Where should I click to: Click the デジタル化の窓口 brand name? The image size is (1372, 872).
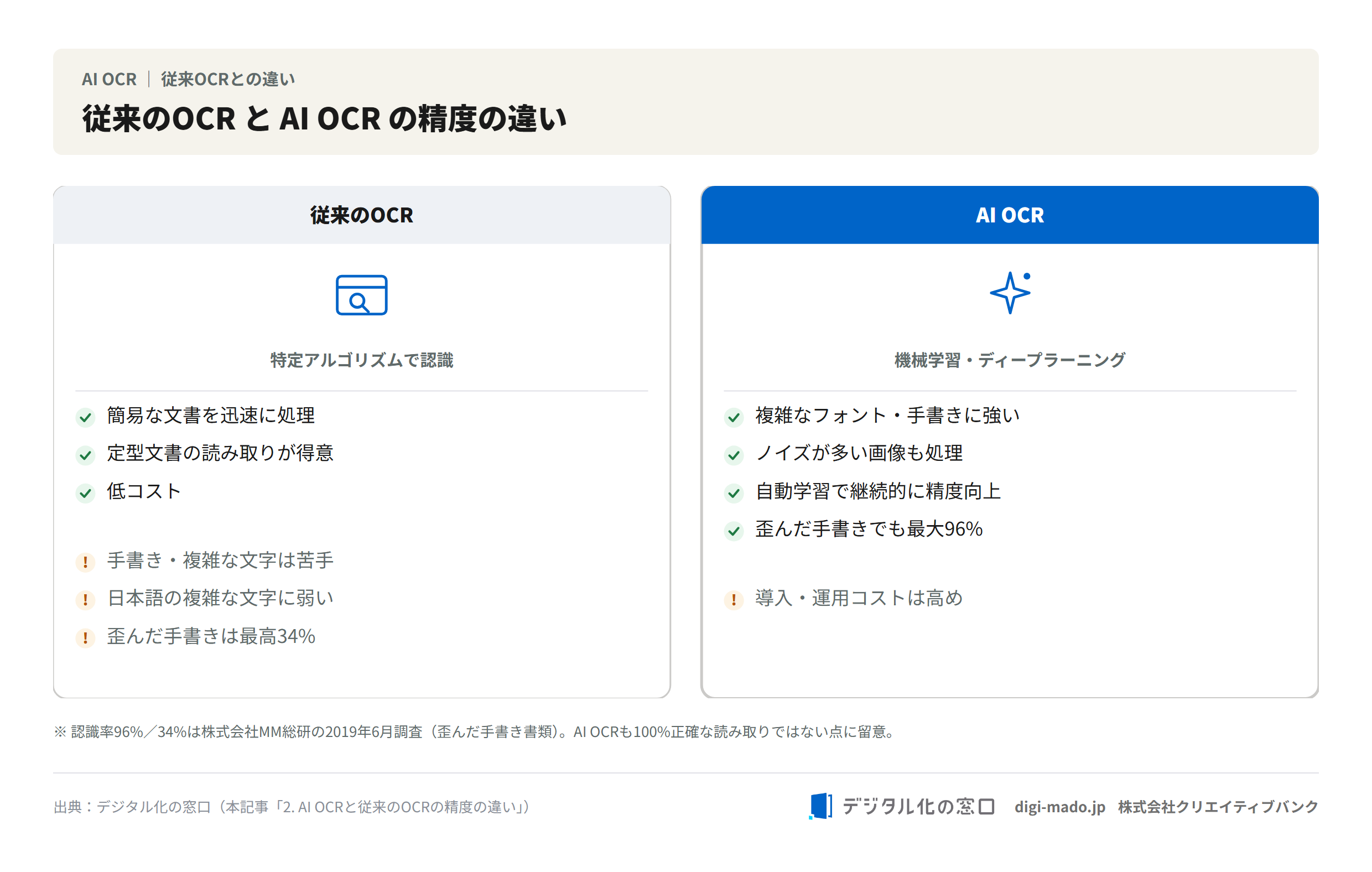click(918, 806)
